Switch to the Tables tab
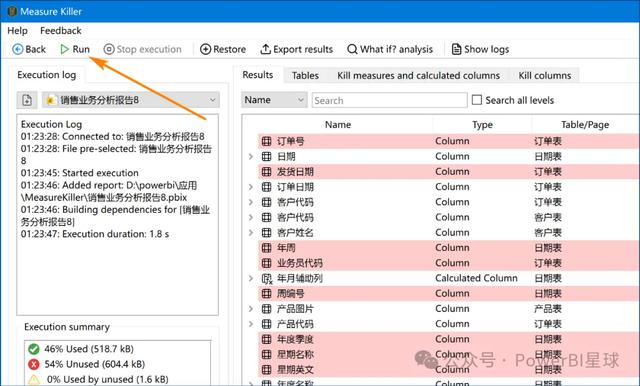 [305, 75]
